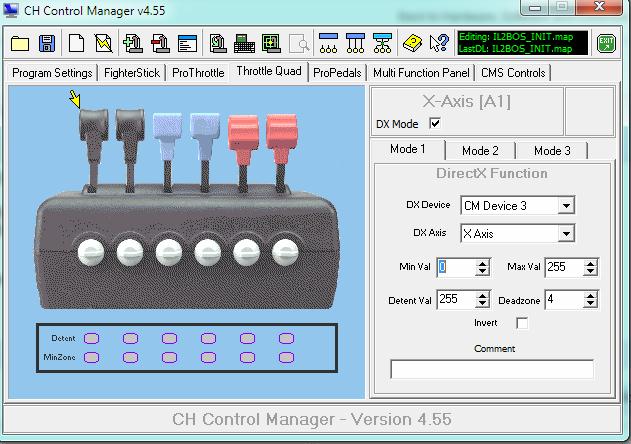Viewport: 631px width, 444px height.
Task: Select the Mode 1 tab
Action: coord(408,149)
